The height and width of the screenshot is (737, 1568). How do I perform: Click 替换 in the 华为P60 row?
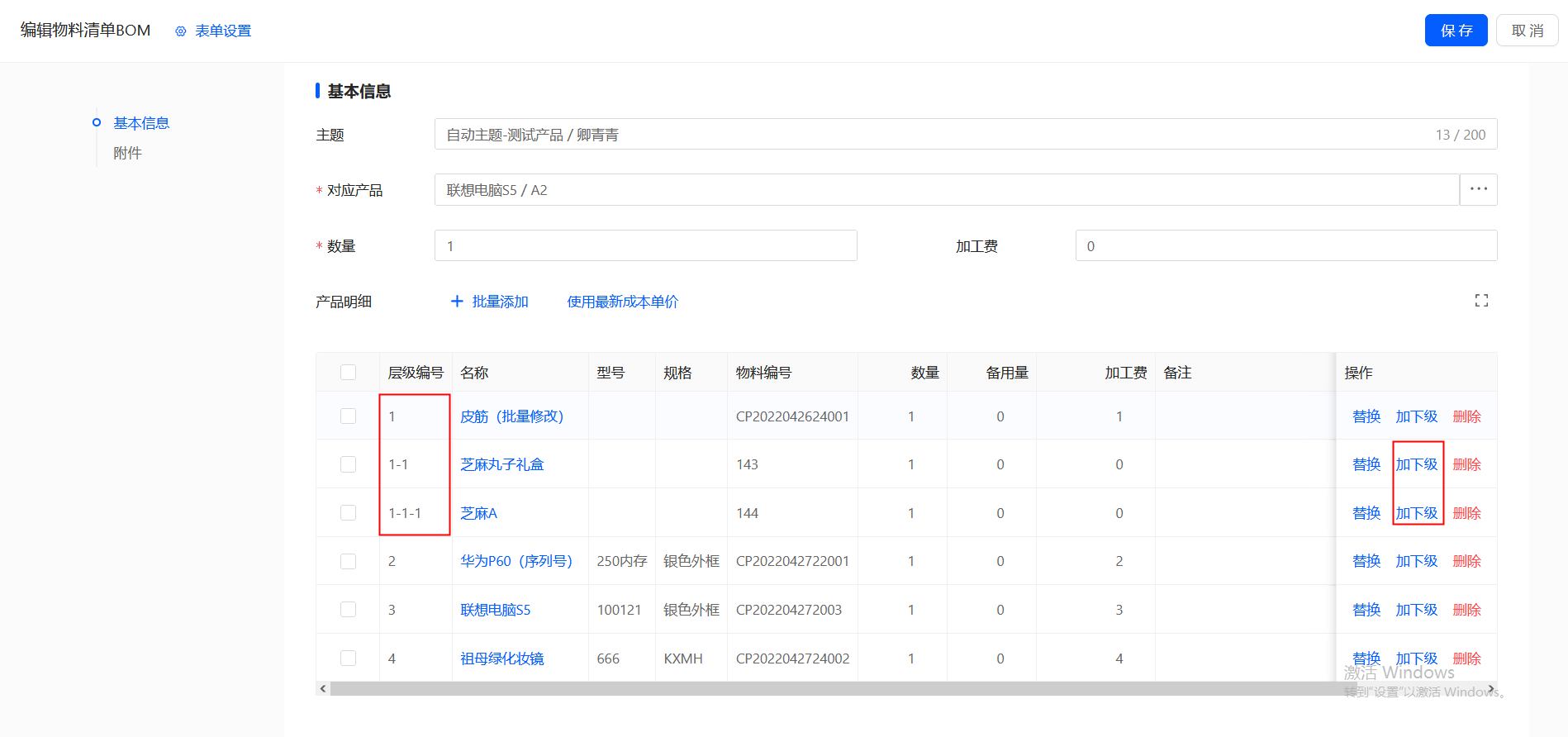pos(1366,561)
